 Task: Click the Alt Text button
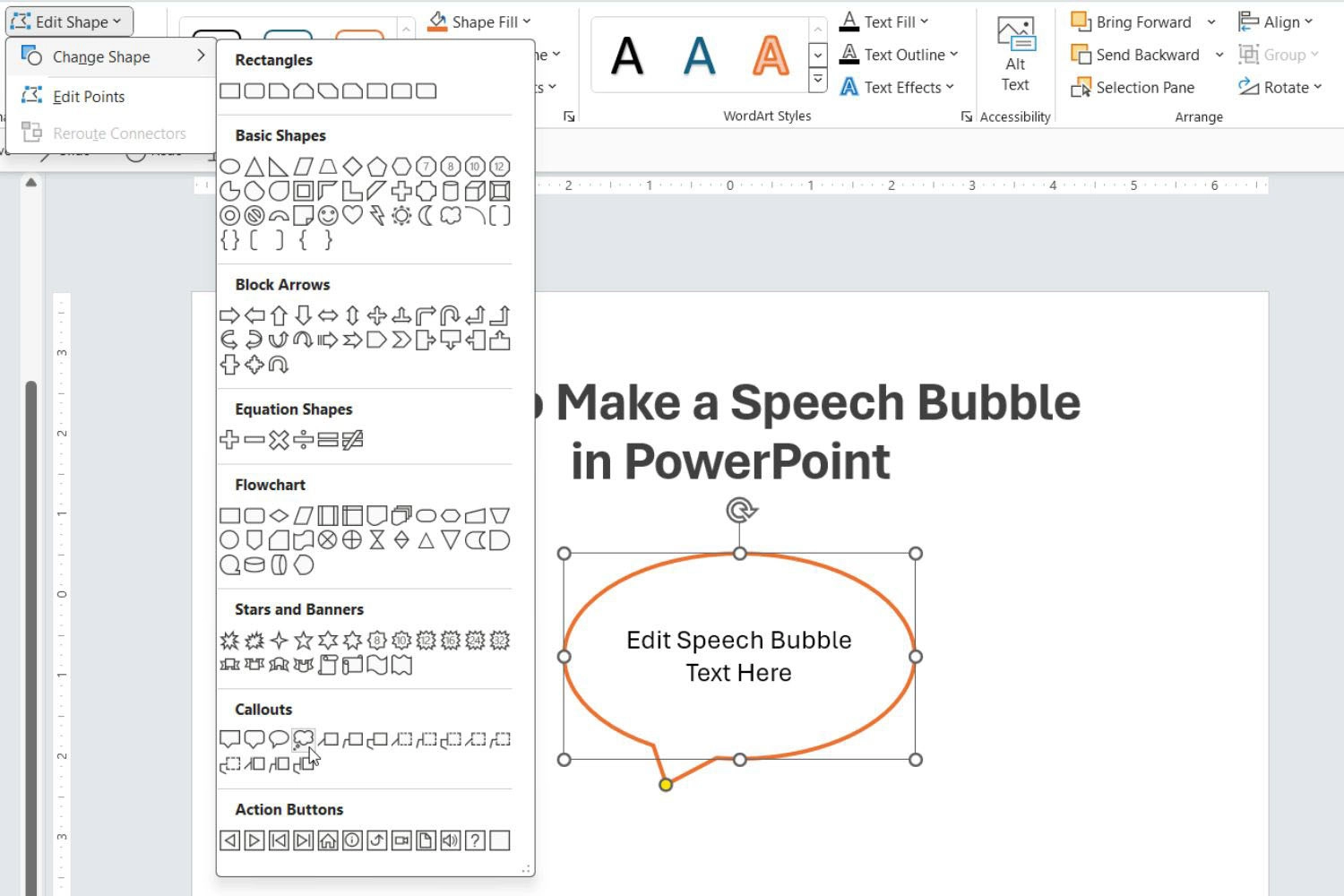tap(1015, 54)
